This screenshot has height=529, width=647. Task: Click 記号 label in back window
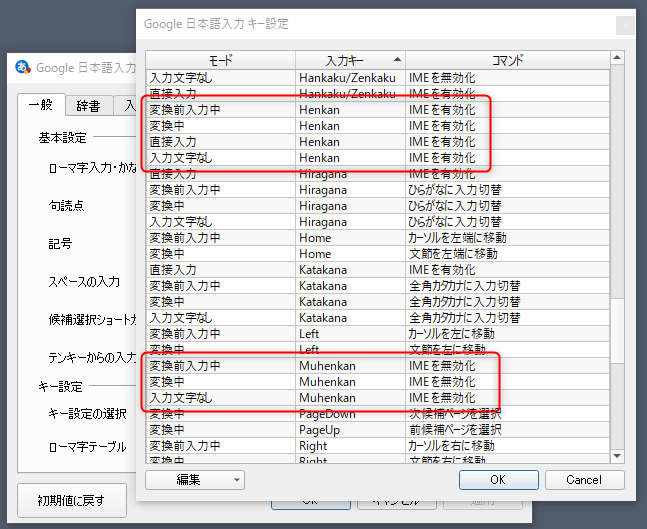60,243
